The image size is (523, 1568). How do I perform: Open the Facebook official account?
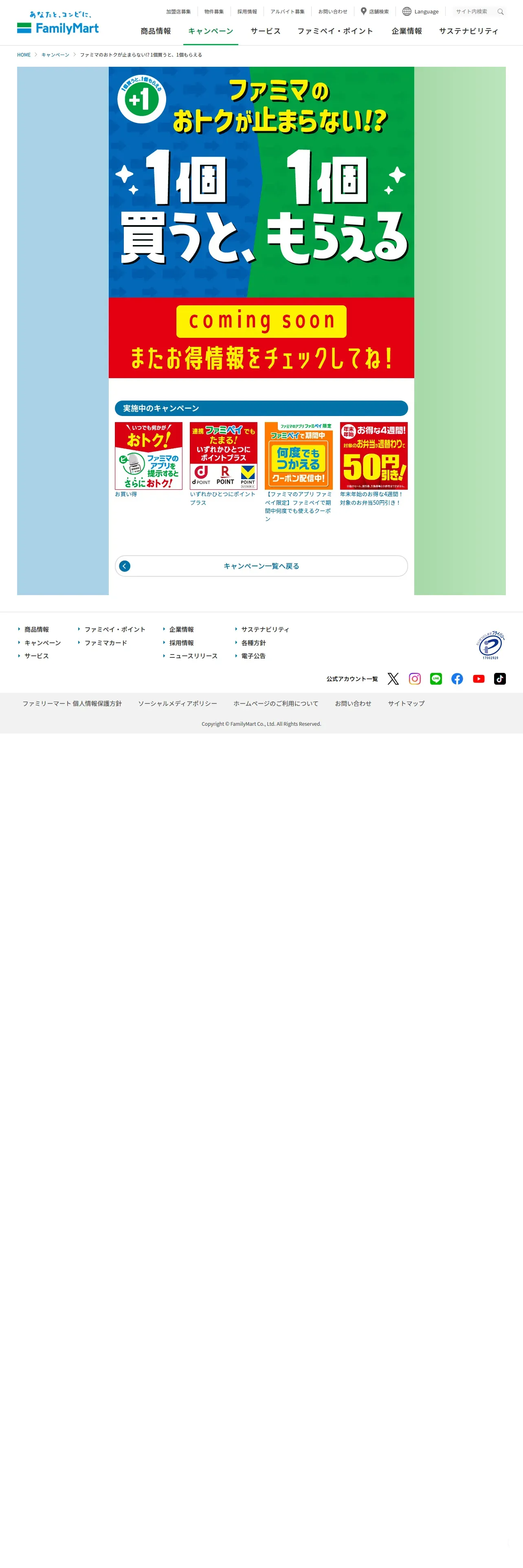457,679
